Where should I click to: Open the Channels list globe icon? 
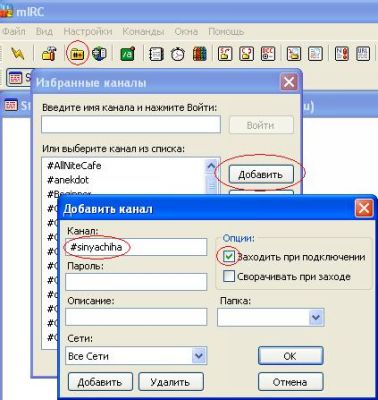99,54
